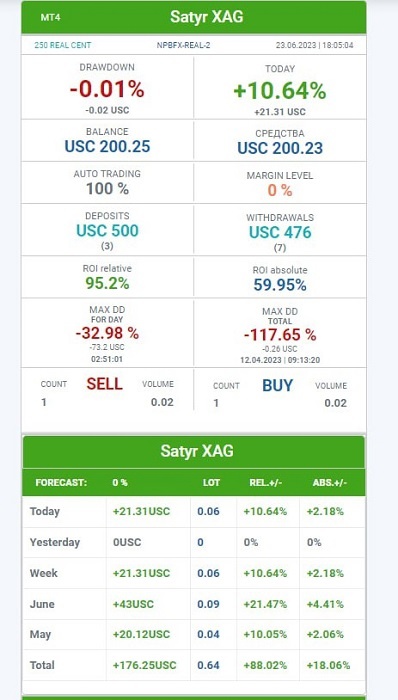Click the MT4 label in header
This screenshot has width=398, height=700.
[x=50, y=18]
